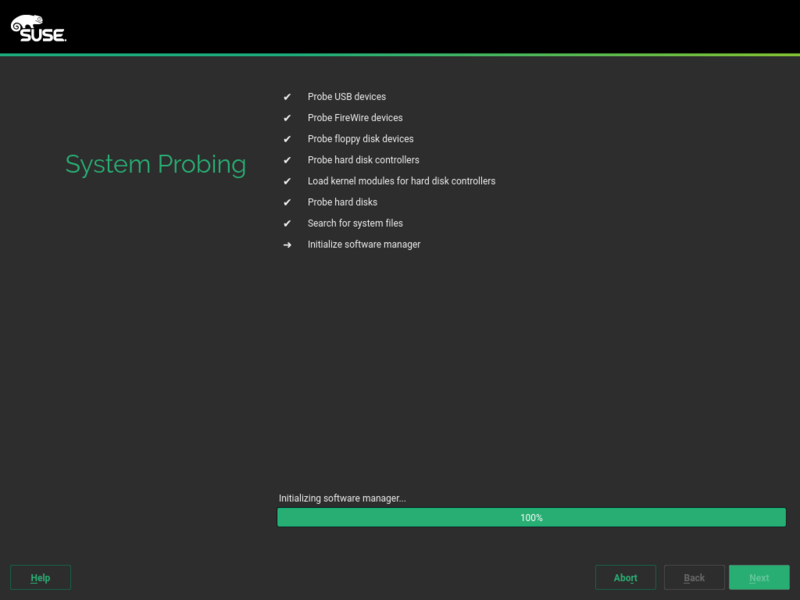The width and height of the screenshot is (800, 600).
Task: Click arrow beside Initialize software manager
Action: click(x=287, y=244)
